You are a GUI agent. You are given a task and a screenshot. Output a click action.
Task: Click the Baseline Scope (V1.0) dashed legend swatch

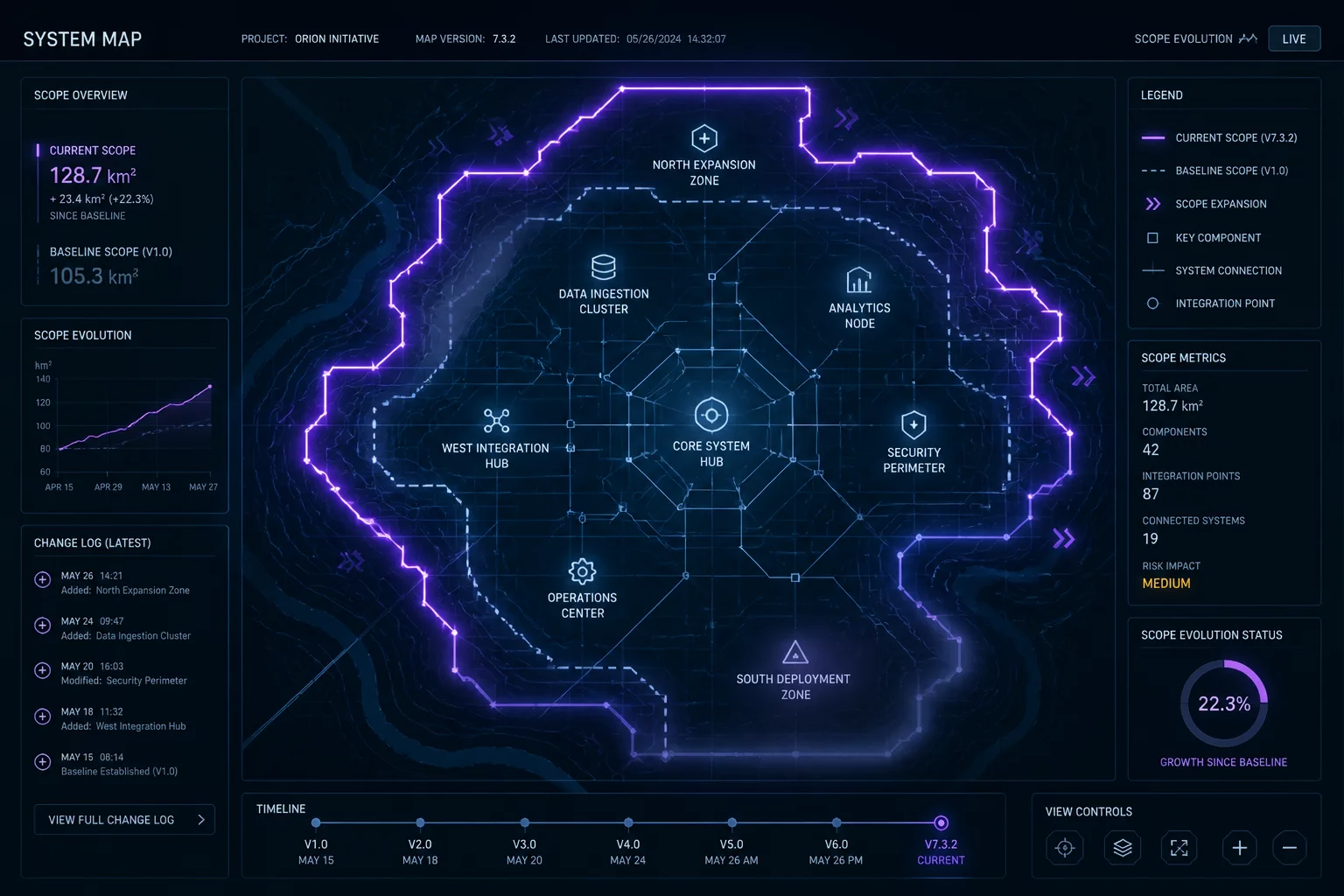click(1153, 171)
